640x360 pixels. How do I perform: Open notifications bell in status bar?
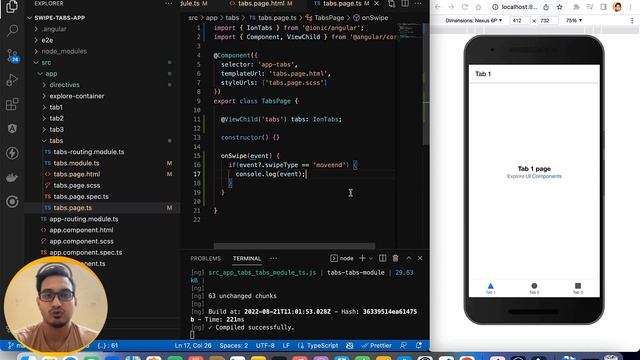click(419, 346)
